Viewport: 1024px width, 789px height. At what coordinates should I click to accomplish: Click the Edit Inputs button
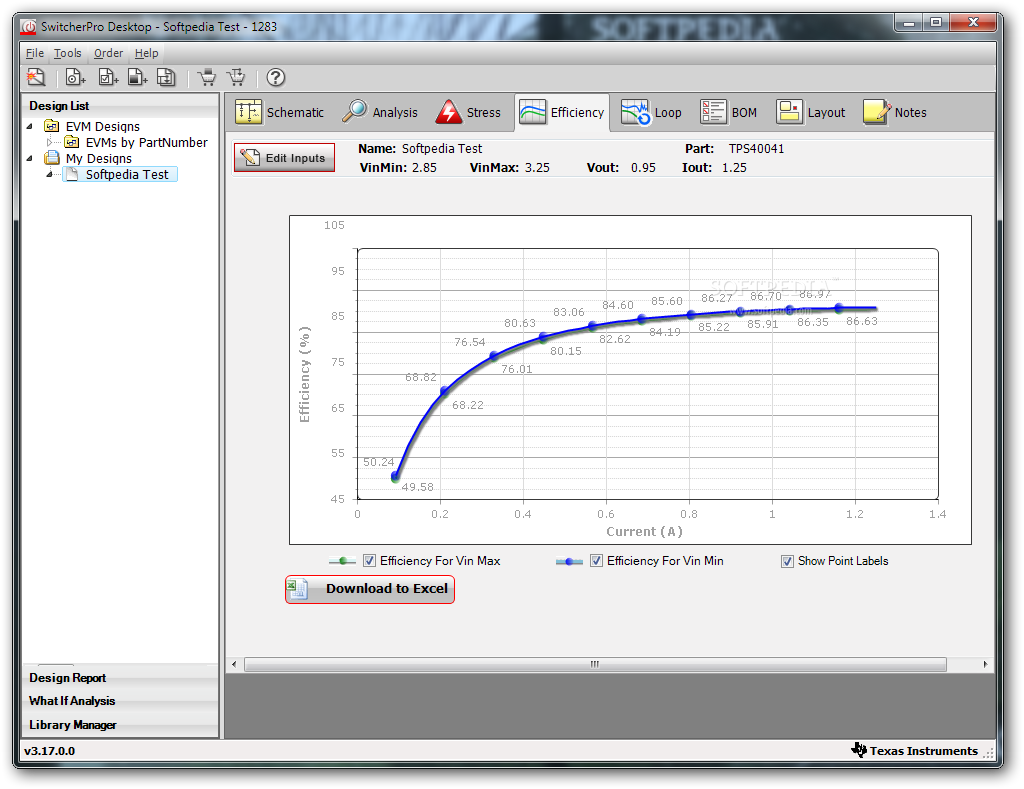pos(285,157)
